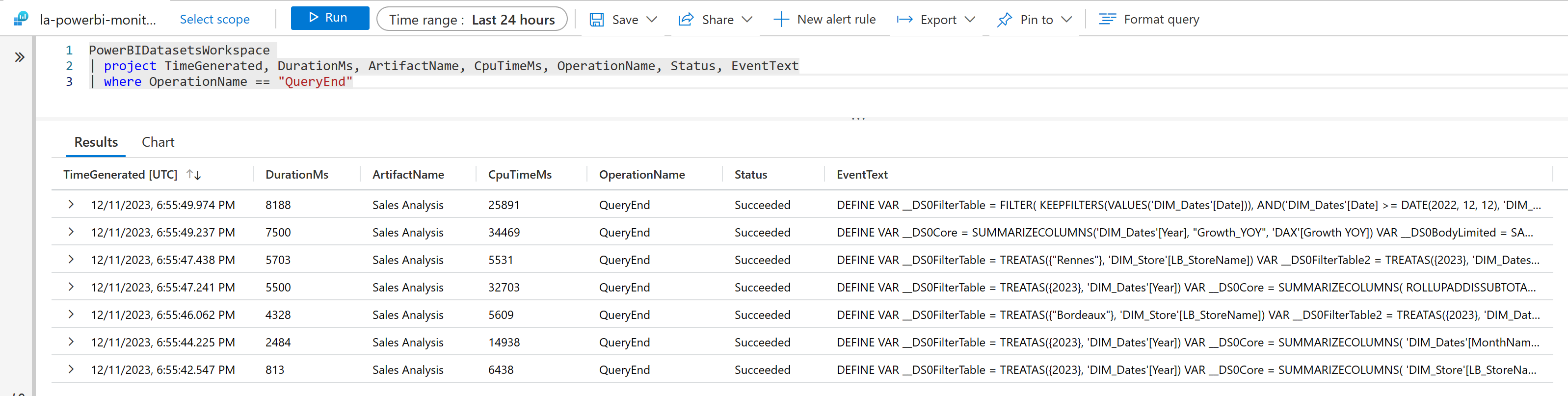Click the Log Analytics workspace icon
The image size is (1568, 396).
pyautogui.click(x=21, y=19)
